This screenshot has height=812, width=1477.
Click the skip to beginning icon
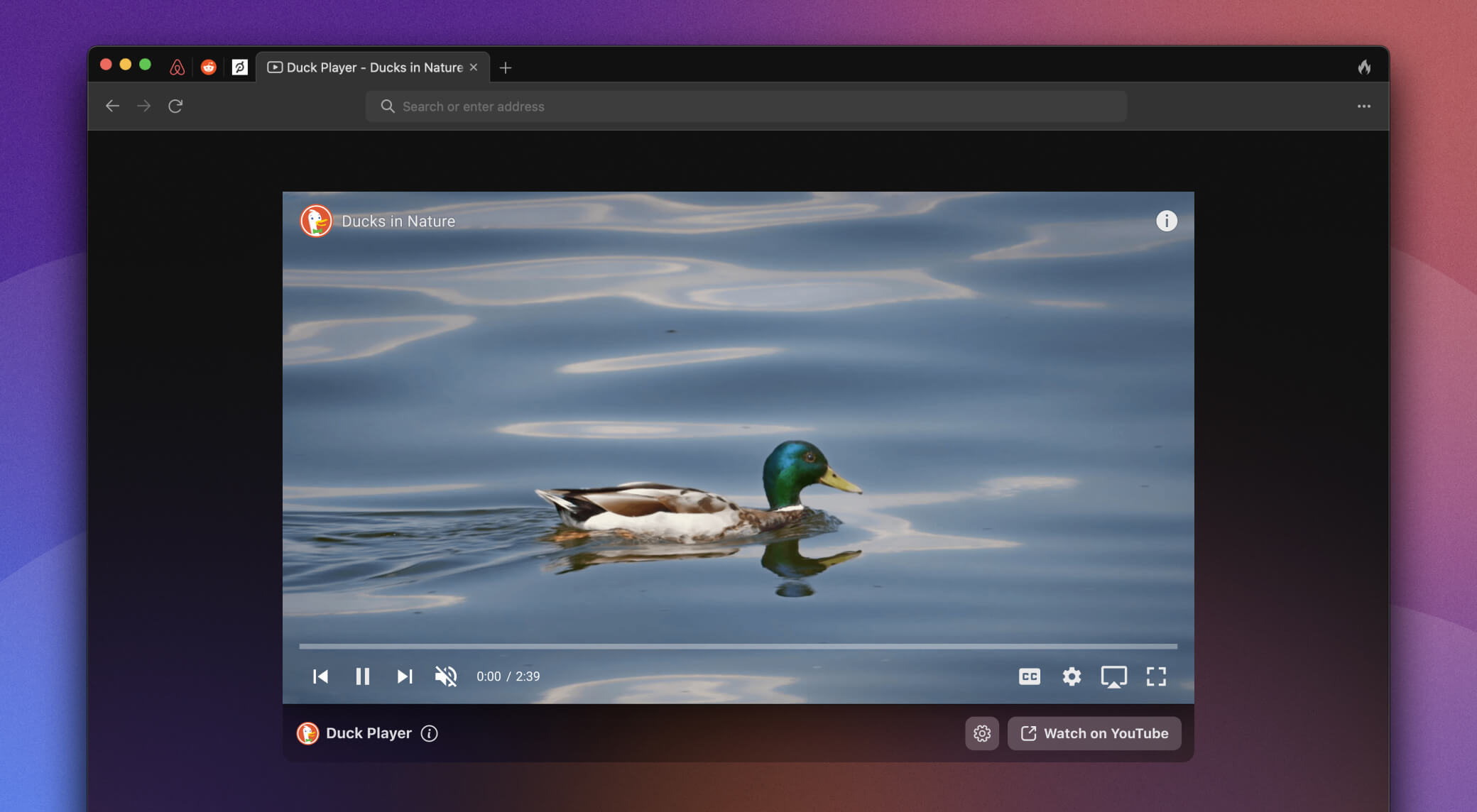pos(320,675)
